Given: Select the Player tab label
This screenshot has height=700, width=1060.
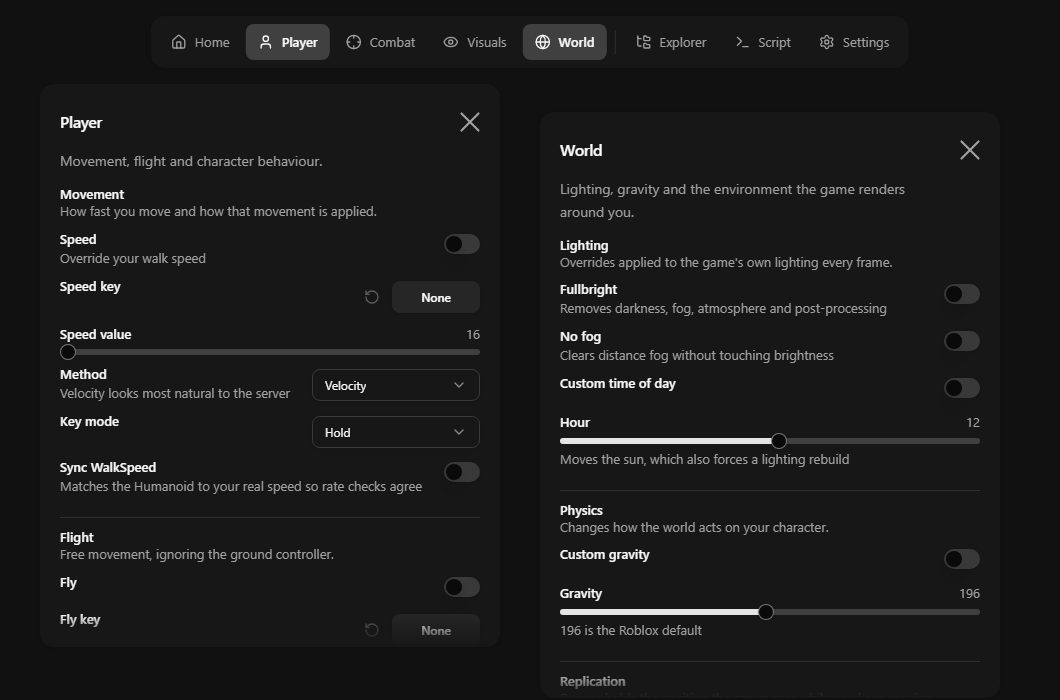Looking at the screenshot, I should click(299, 43).
